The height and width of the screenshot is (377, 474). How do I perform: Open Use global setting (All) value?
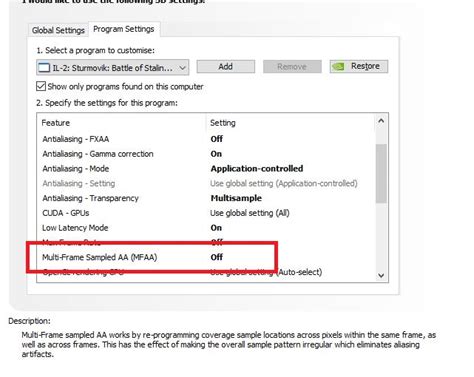[x=250, y=213]
